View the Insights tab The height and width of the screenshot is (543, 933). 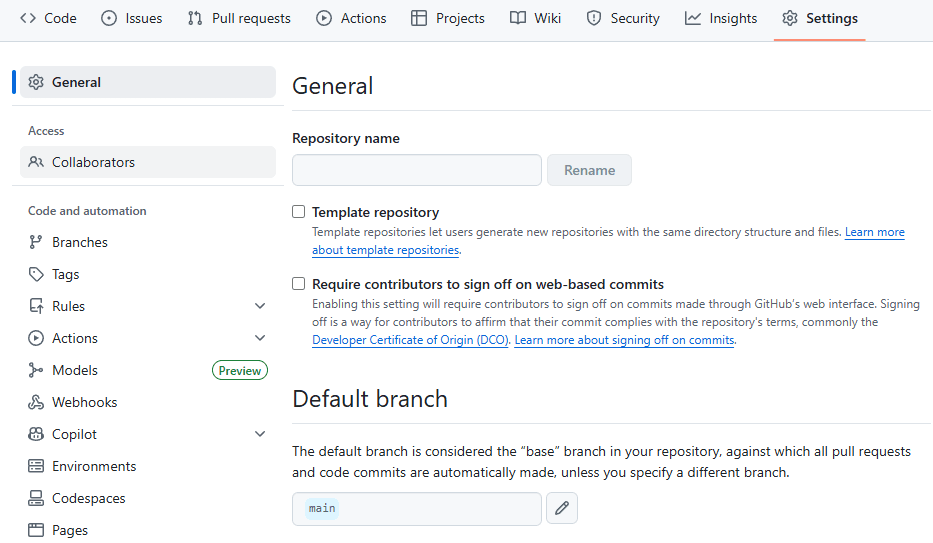pos(721,18)
